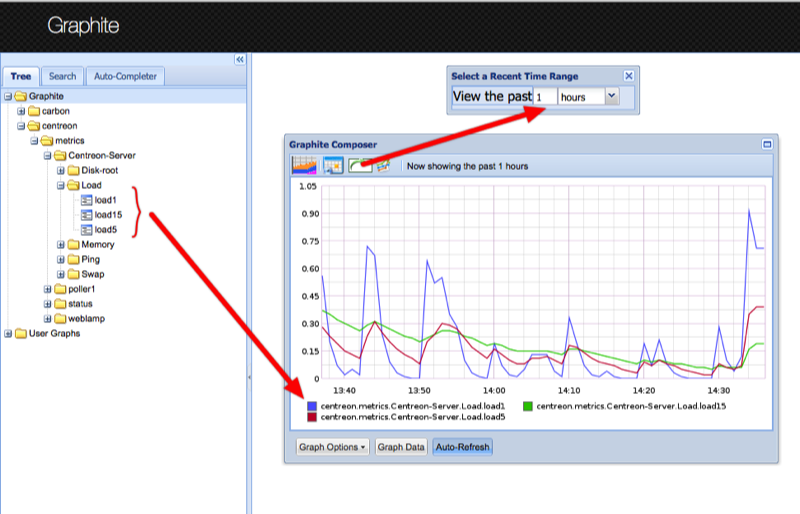The height and width of the screenshot is (514, 800).
Task: Open the Graph Options menu
Action: [333, 447]
